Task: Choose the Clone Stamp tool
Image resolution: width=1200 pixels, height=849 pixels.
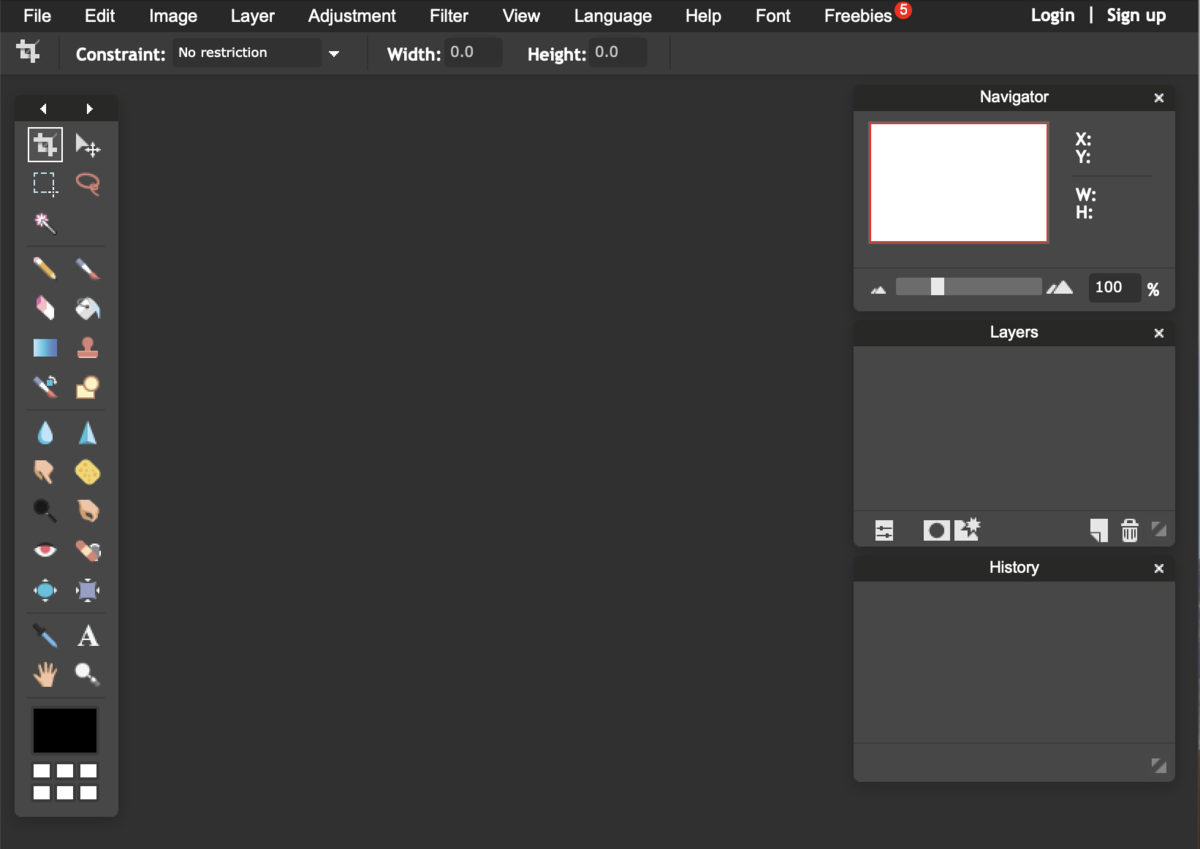Action: click(x=88, y=347)
